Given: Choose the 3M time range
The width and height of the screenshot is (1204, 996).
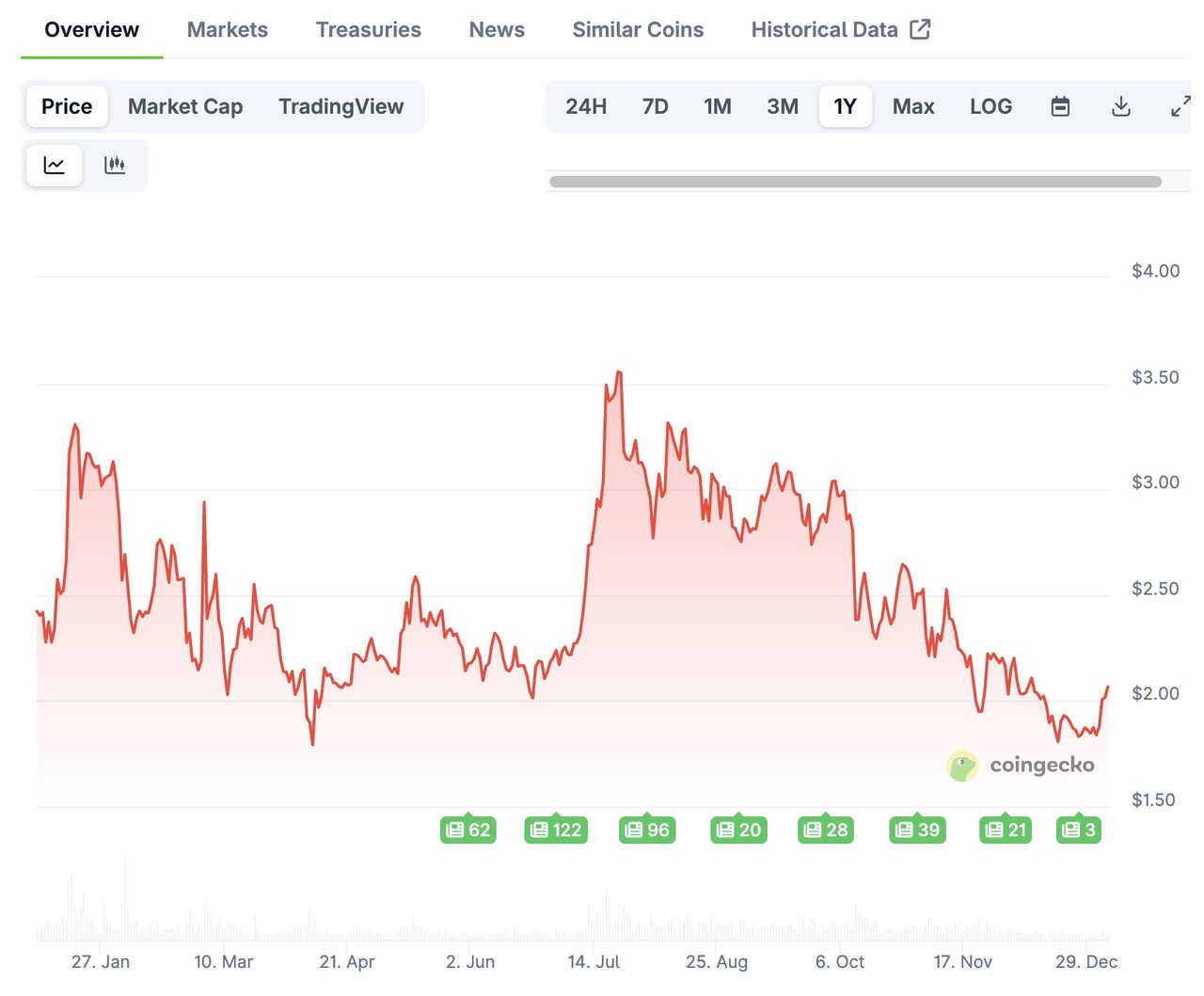Looking at the screenshot, I should [782, 106].
